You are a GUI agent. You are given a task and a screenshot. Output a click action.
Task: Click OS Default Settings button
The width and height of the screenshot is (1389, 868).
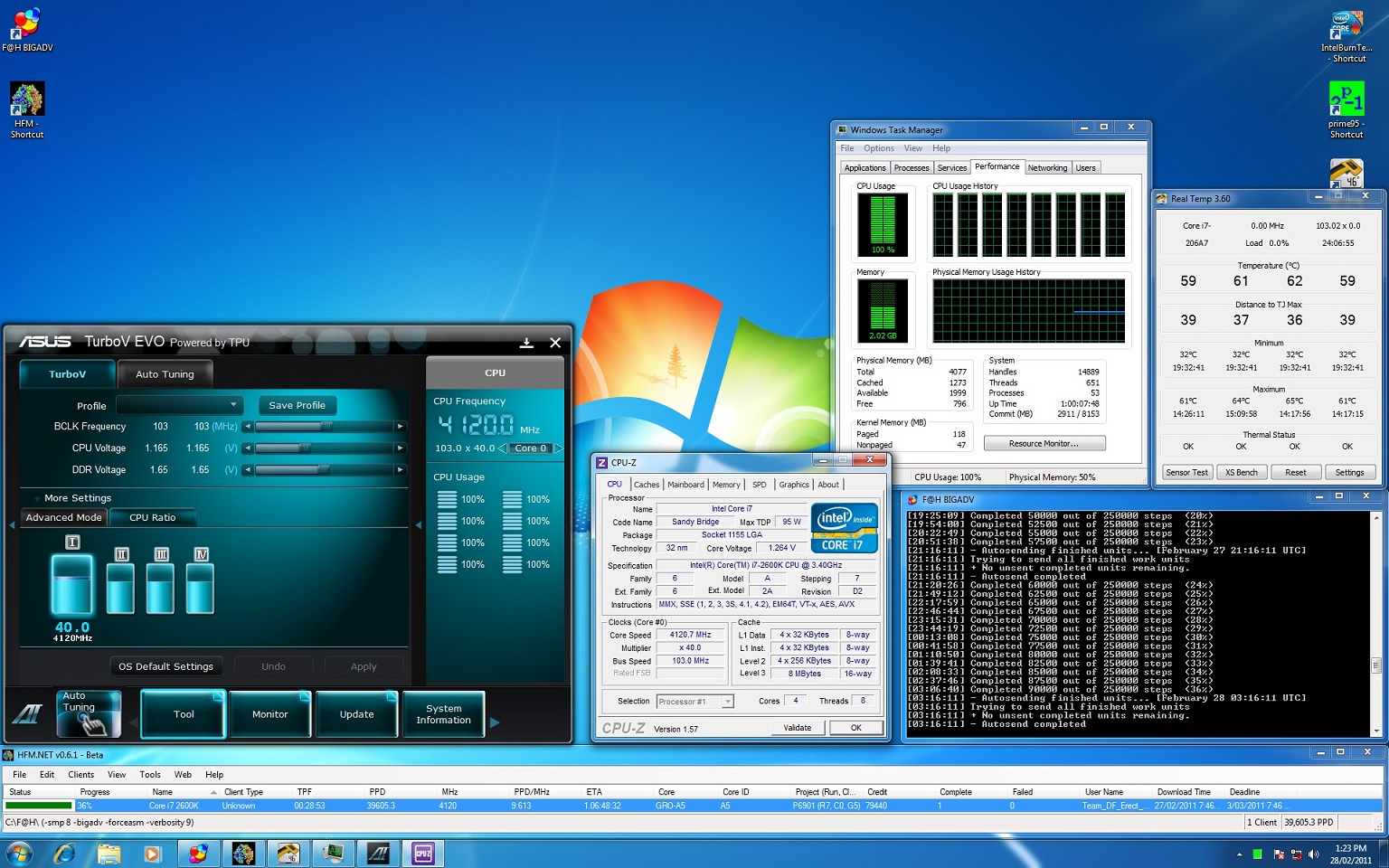coord(165,666)
